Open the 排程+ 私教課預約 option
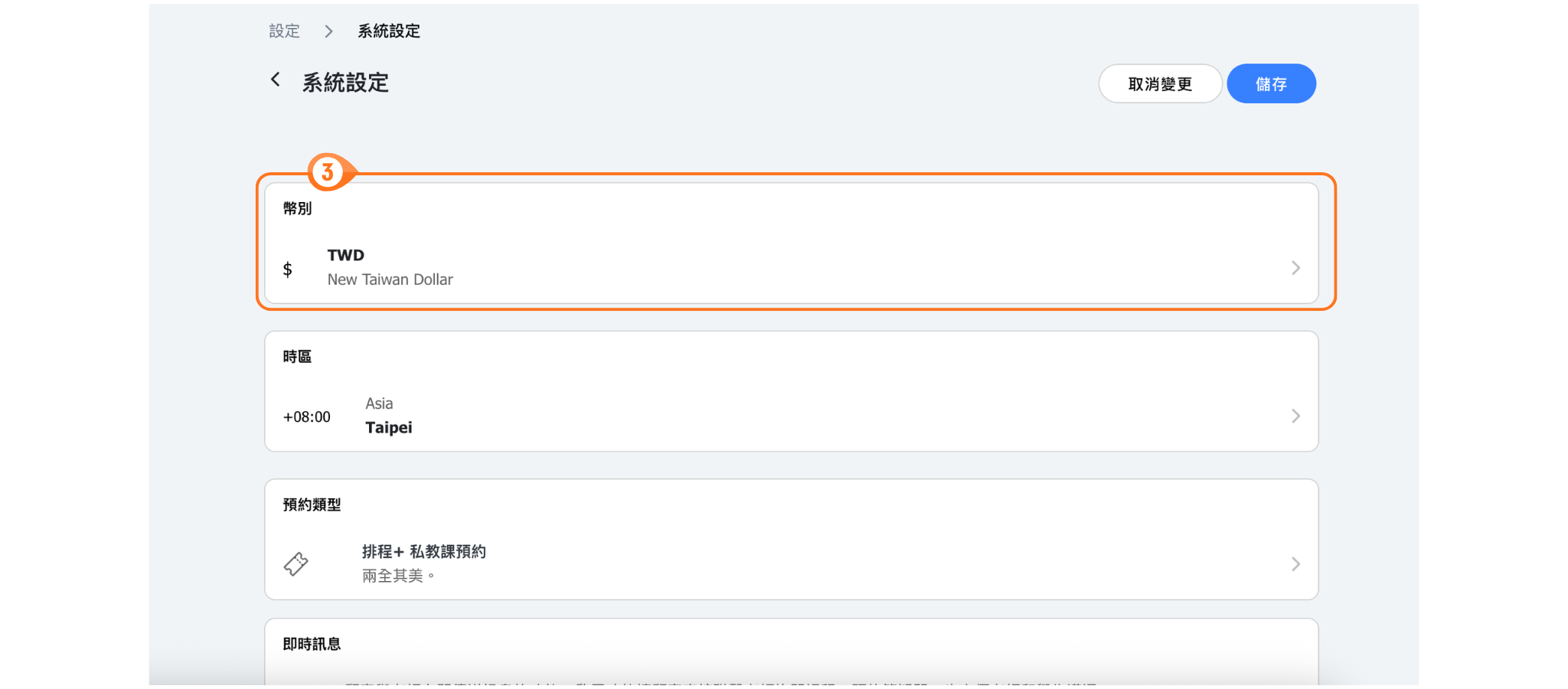Screen dimensions: 1568x689 pos(423,552)
